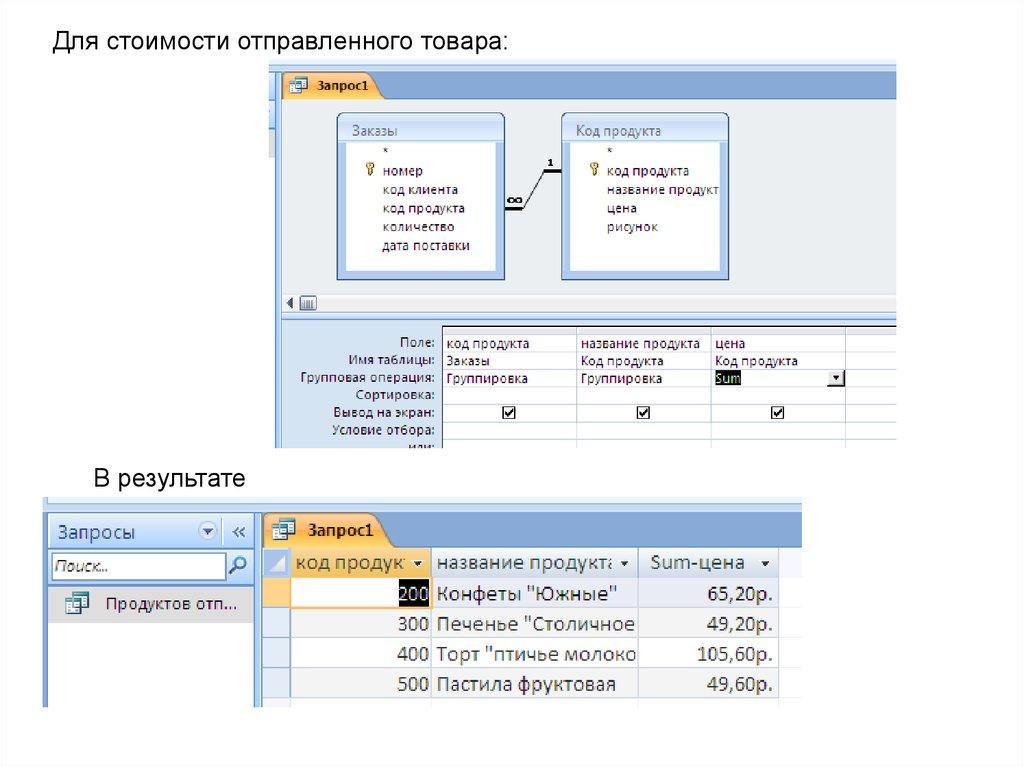Image resolution: width=1024 pixels, height=767 pixels.
Task: Click the magnifier search icon in navigation pane
Action: [238, 566]
